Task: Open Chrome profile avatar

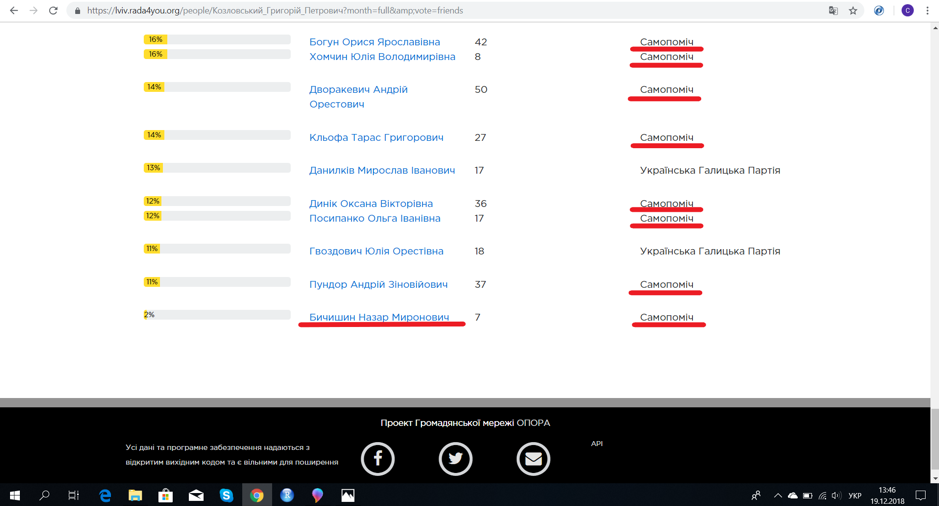Action: point(907,10)
